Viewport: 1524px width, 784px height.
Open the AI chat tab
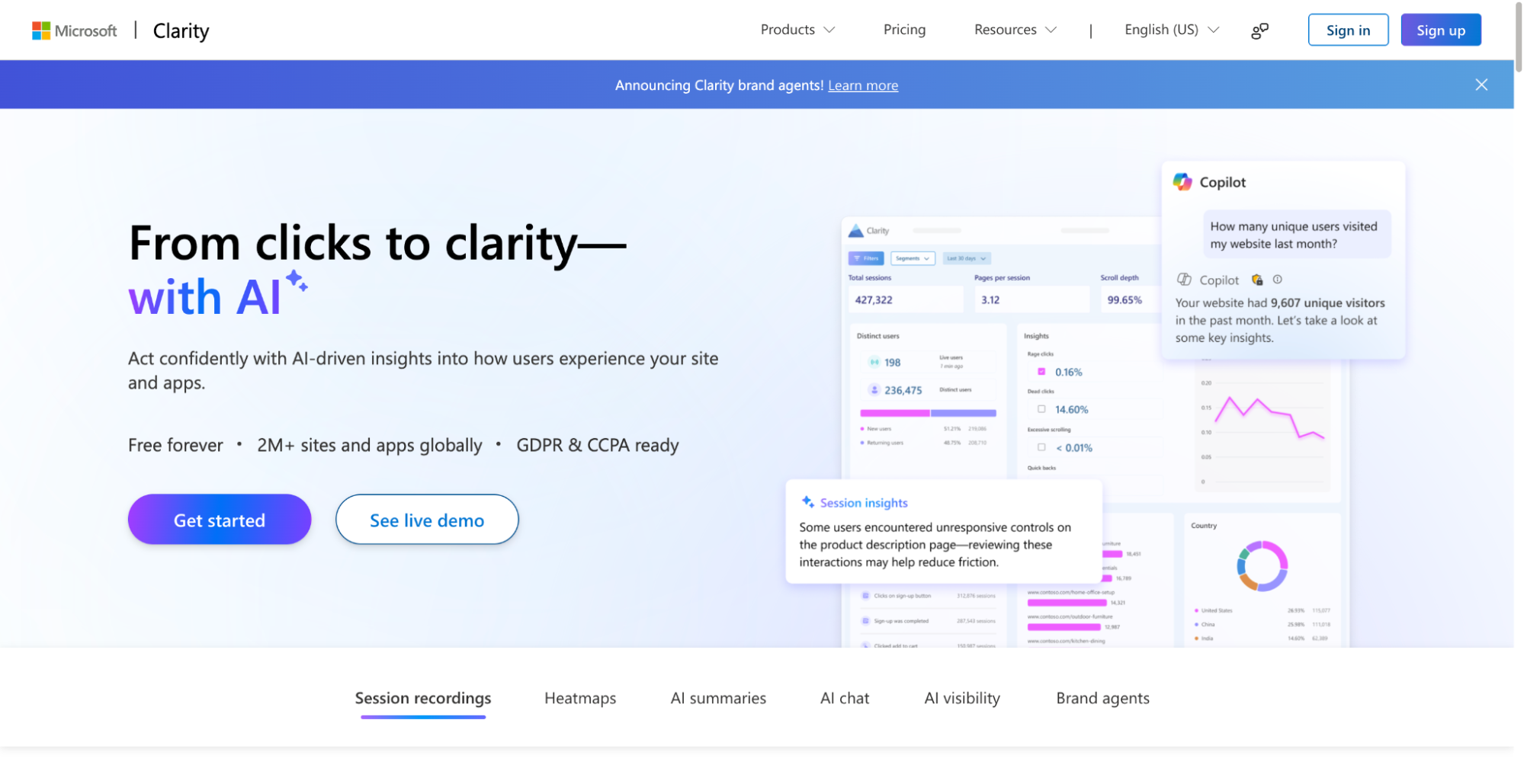(845, 698)
